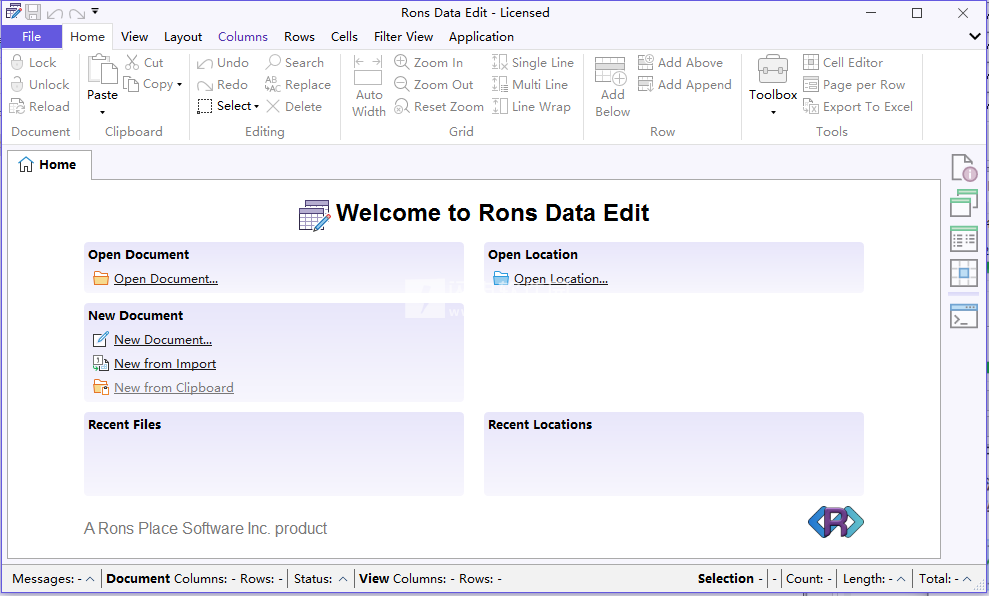
Task: Open the cell grid side panel icon
Action: (964, 273)
